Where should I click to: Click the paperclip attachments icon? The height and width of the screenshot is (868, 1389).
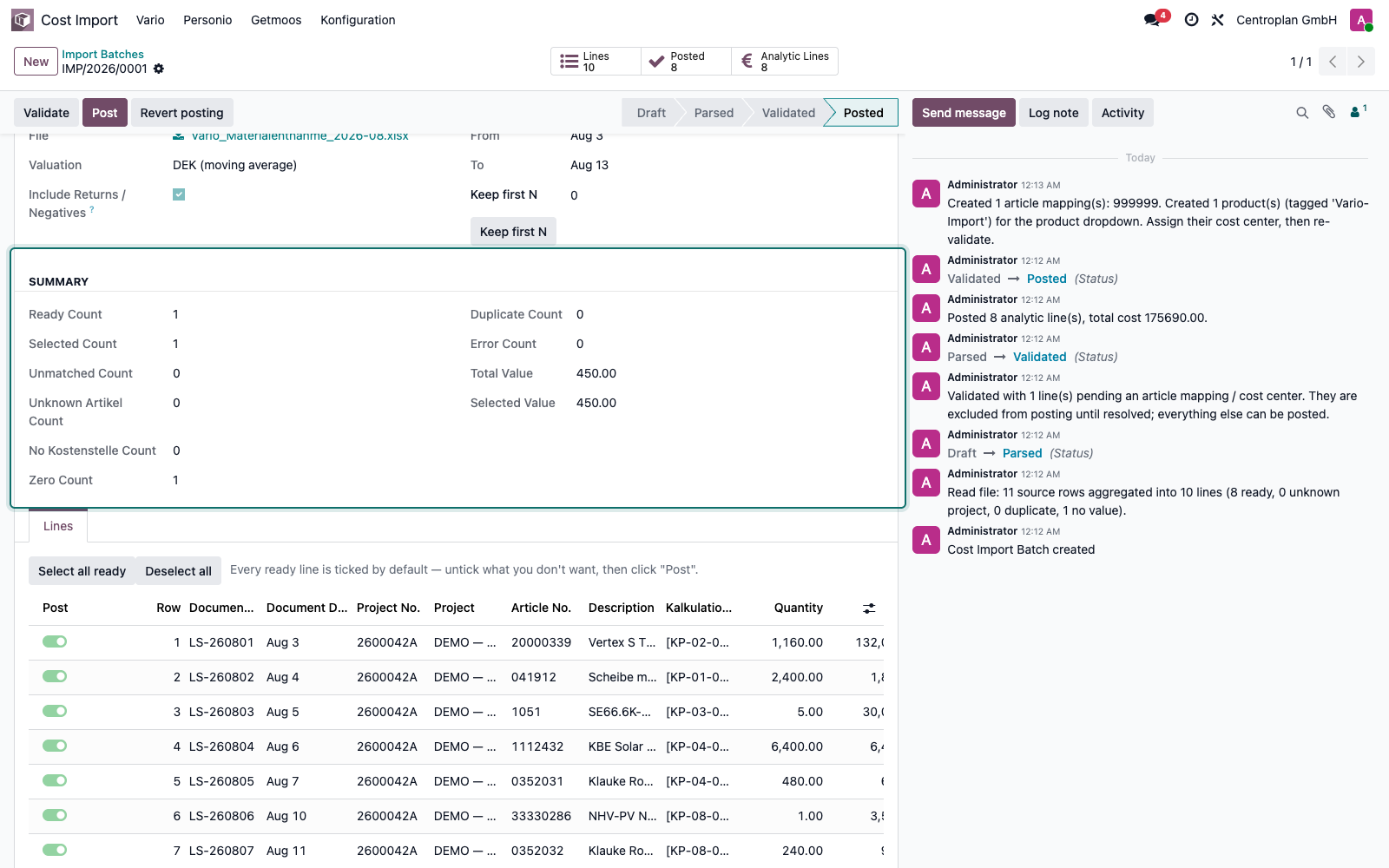(x=1329, y=112)
